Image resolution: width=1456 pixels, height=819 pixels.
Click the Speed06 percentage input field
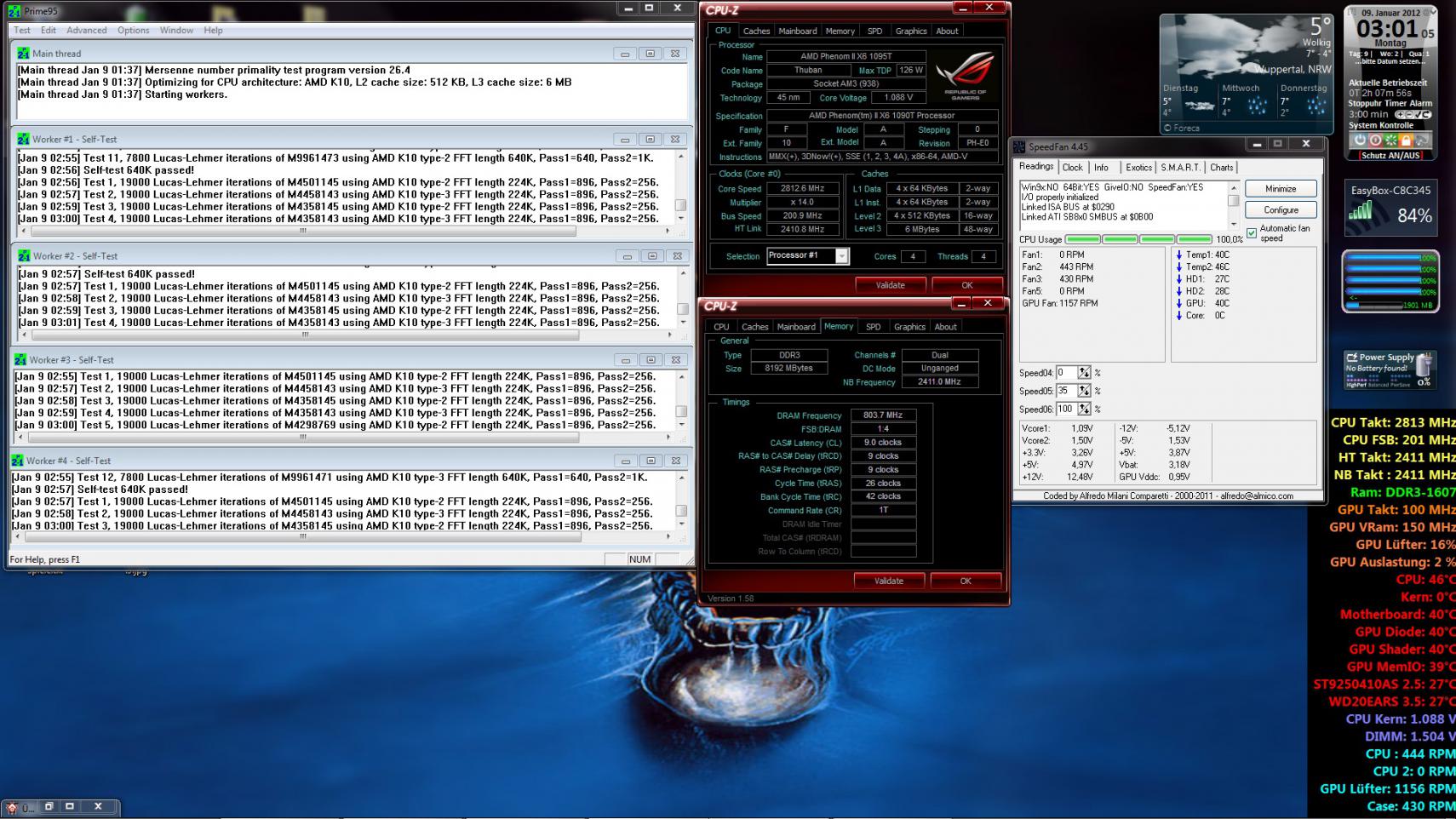[x=1066, y=409]
